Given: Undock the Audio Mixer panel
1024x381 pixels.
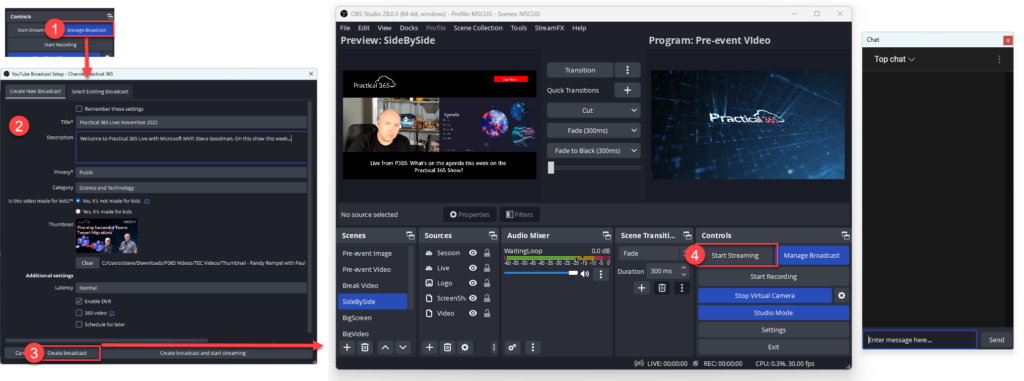Looking at the screenshot, I should pos(606,235).
